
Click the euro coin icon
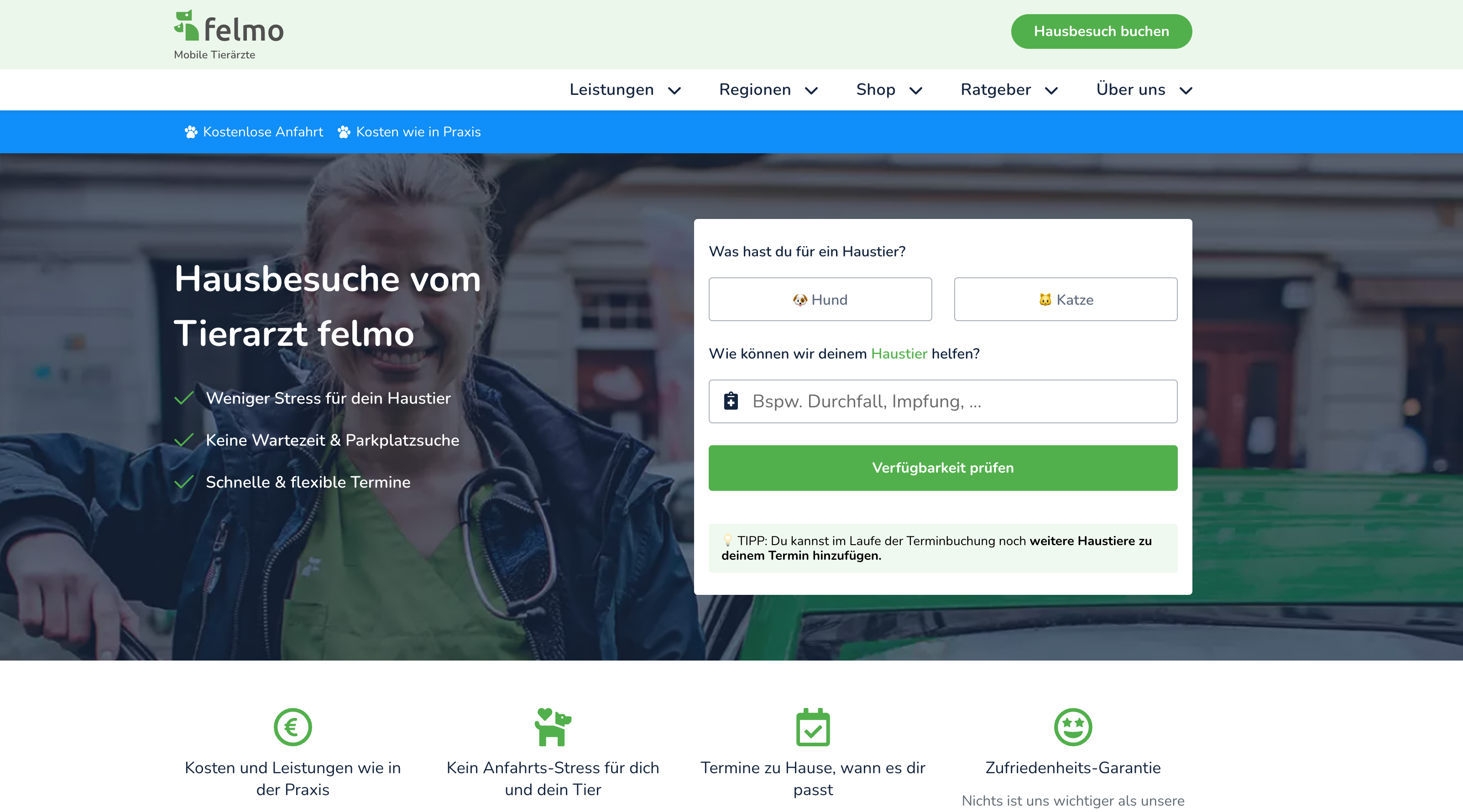point(293,726)
